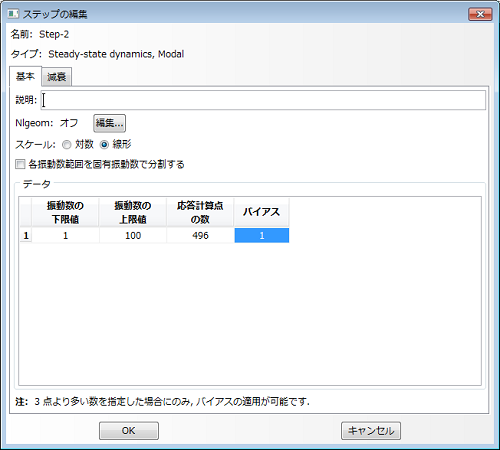Click the バイアス column header
The width and height of the screenshot is (500, 450).
point(262,212)
